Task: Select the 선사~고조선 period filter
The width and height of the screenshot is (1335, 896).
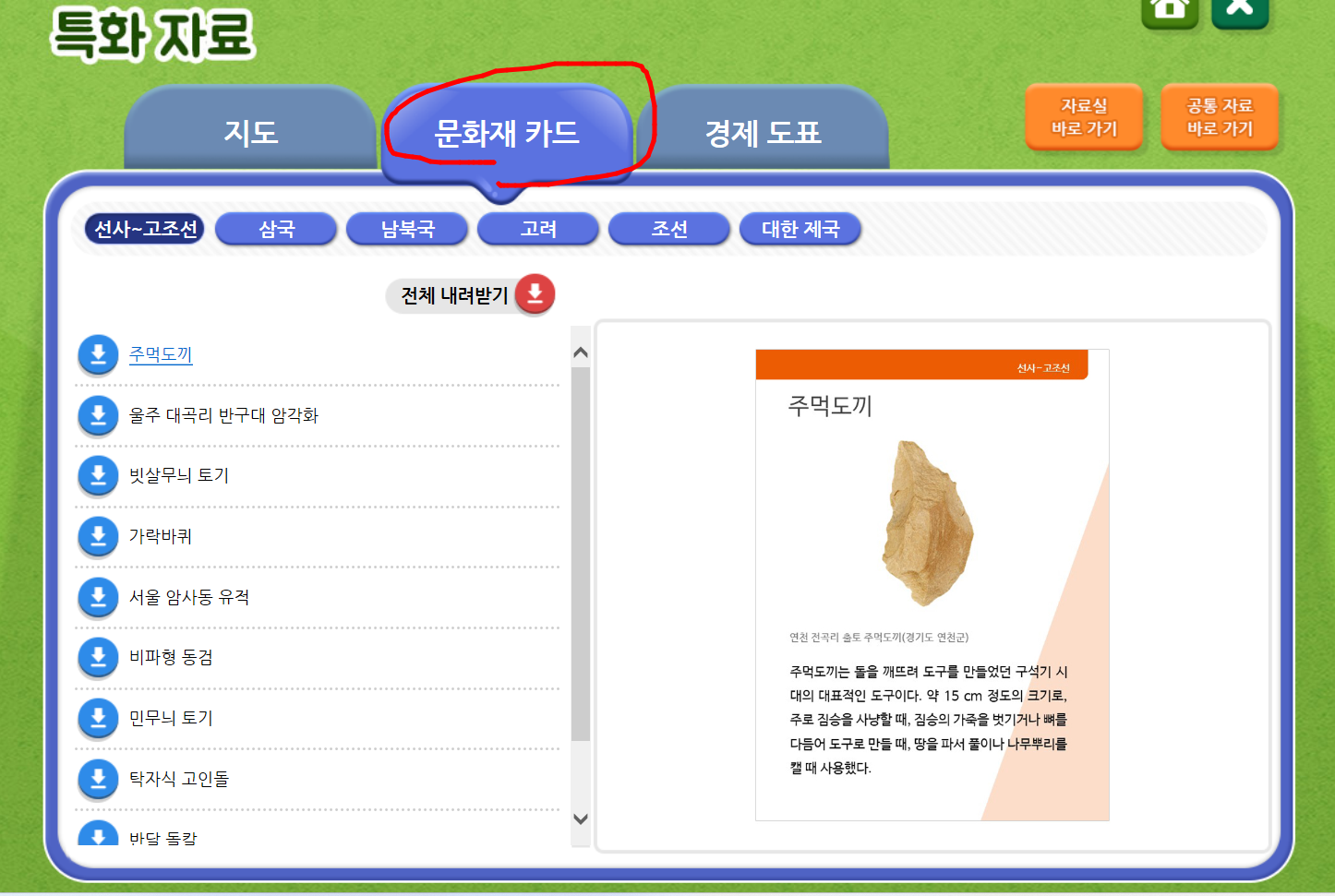Action: tap(146, 229)
